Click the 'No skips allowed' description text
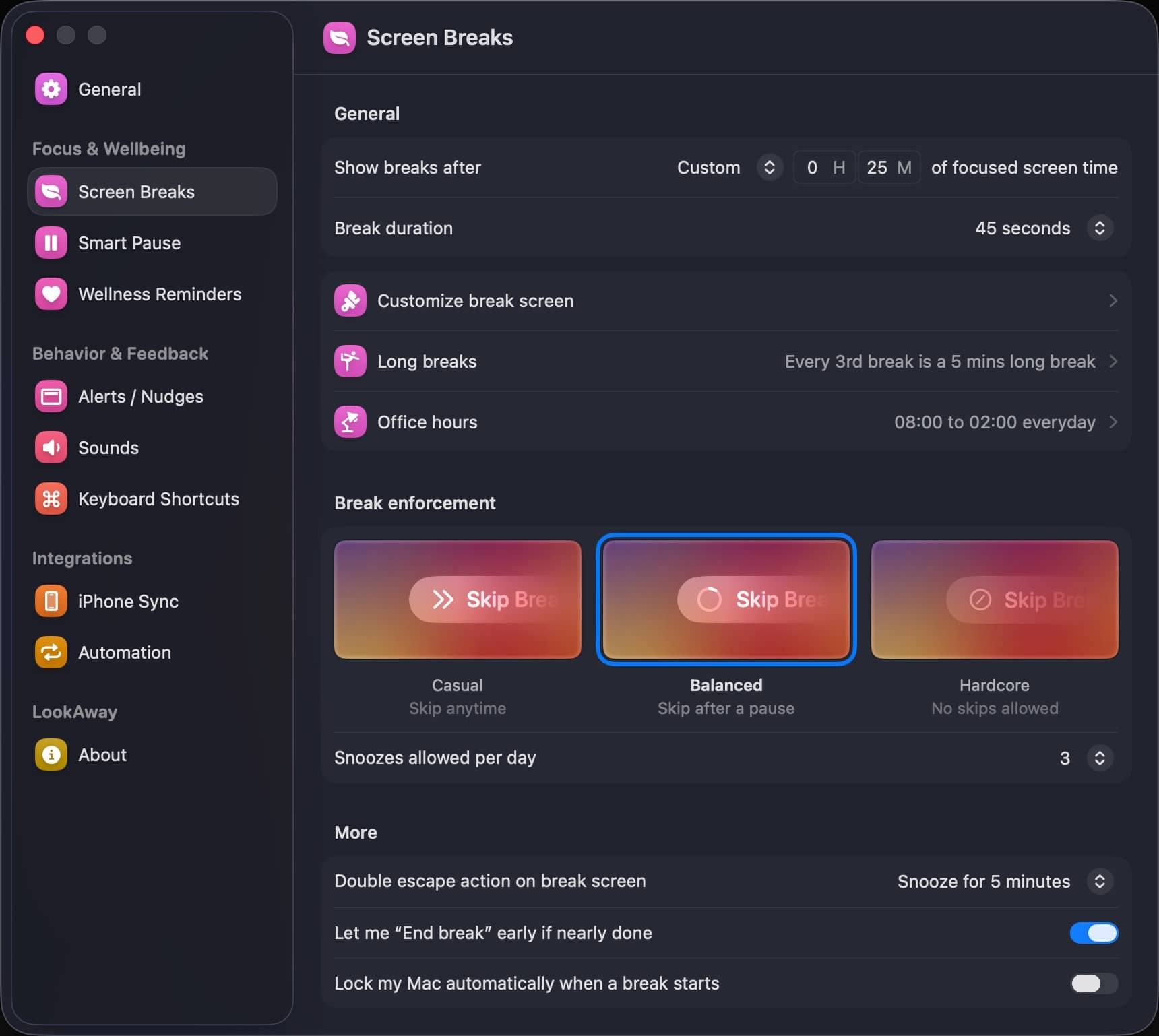 click(x=995, y=708)
